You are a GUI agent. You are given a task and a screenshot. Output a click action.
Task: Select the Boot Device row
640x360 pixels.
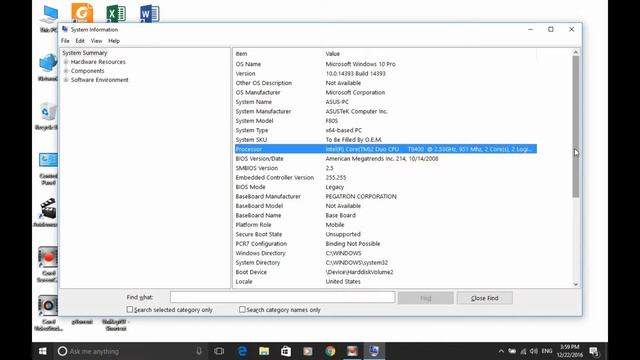pos(386,272)
